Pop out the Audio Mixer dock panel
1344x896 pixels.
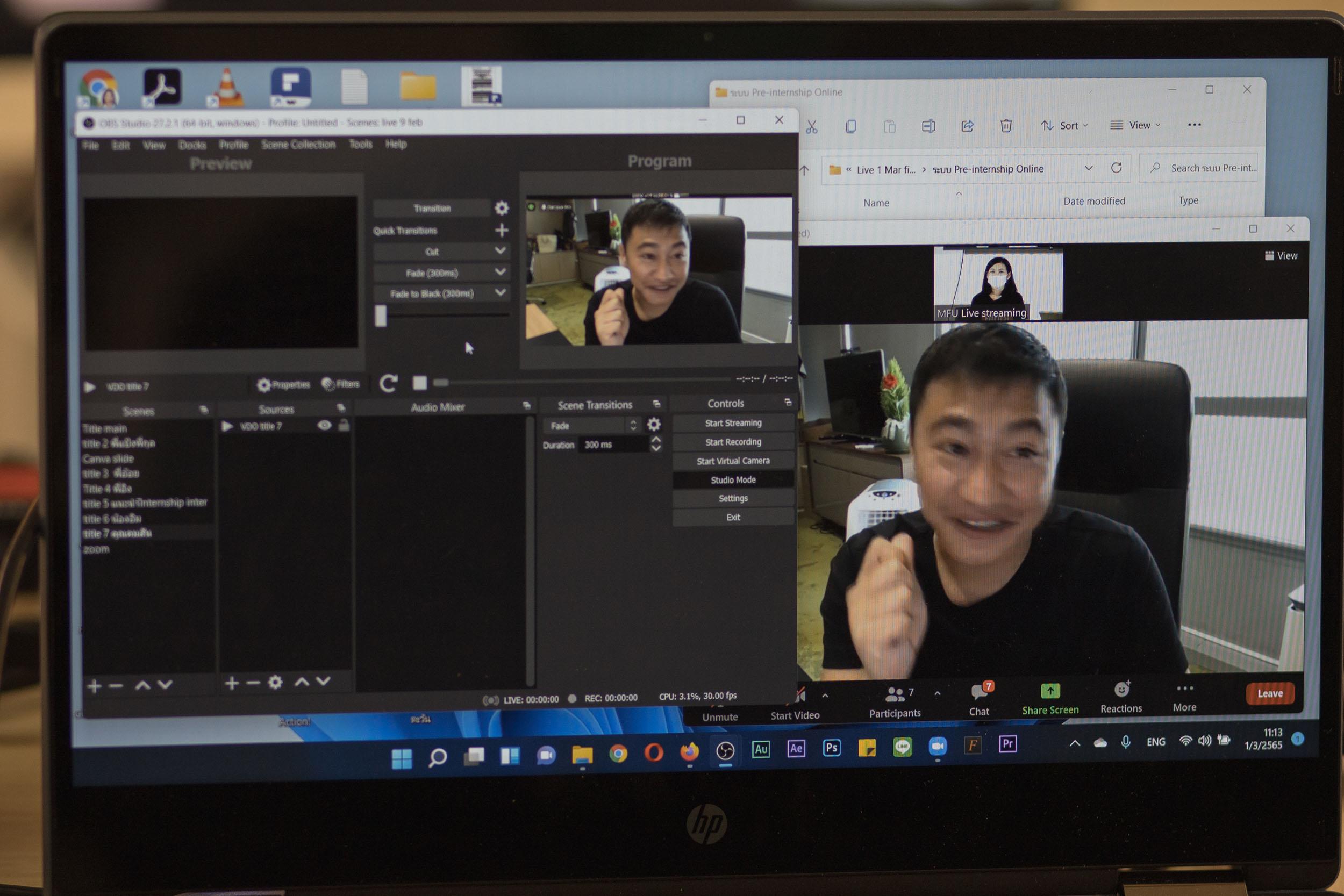click(526, 406)
